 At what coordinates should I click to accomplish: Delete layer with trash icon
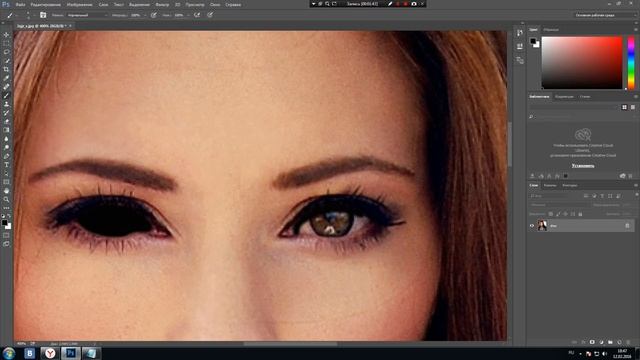point(629,342)
